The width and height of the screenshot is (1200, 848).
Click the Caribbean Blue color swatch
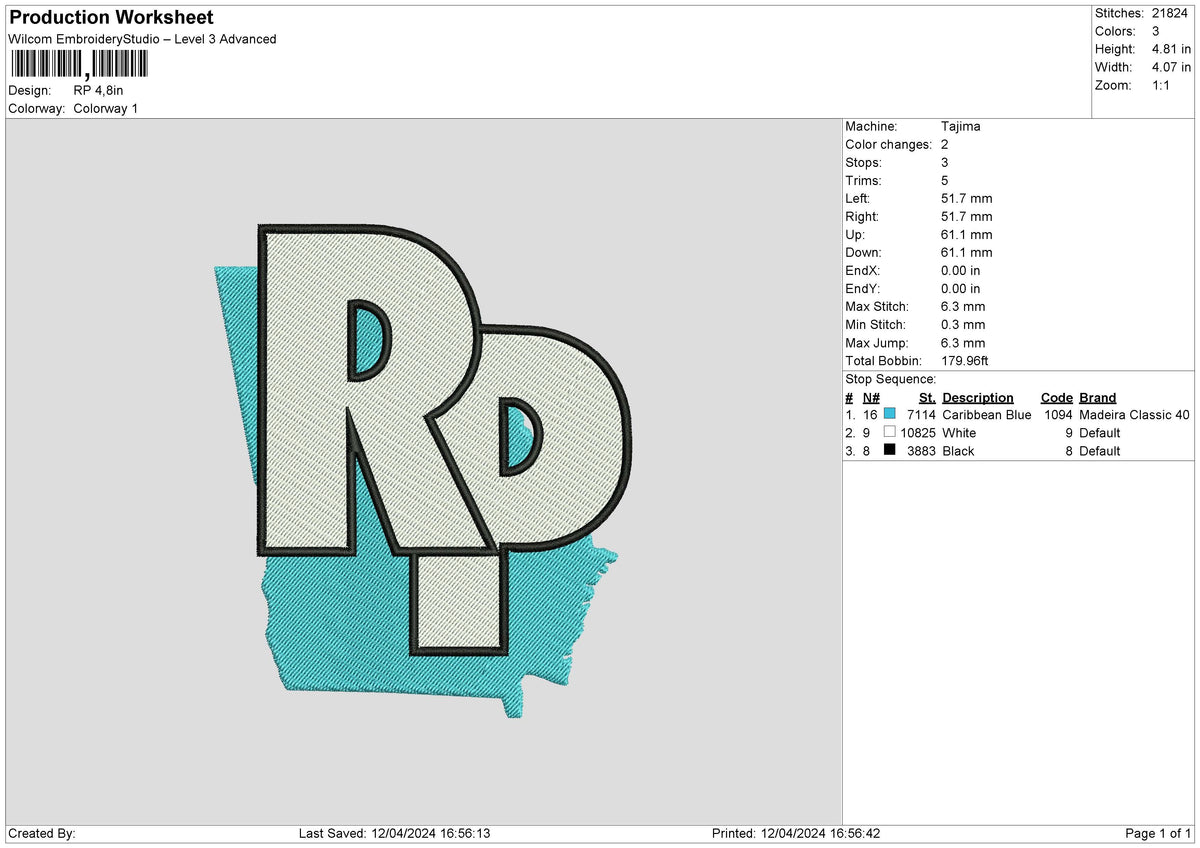tap(889, 415)
